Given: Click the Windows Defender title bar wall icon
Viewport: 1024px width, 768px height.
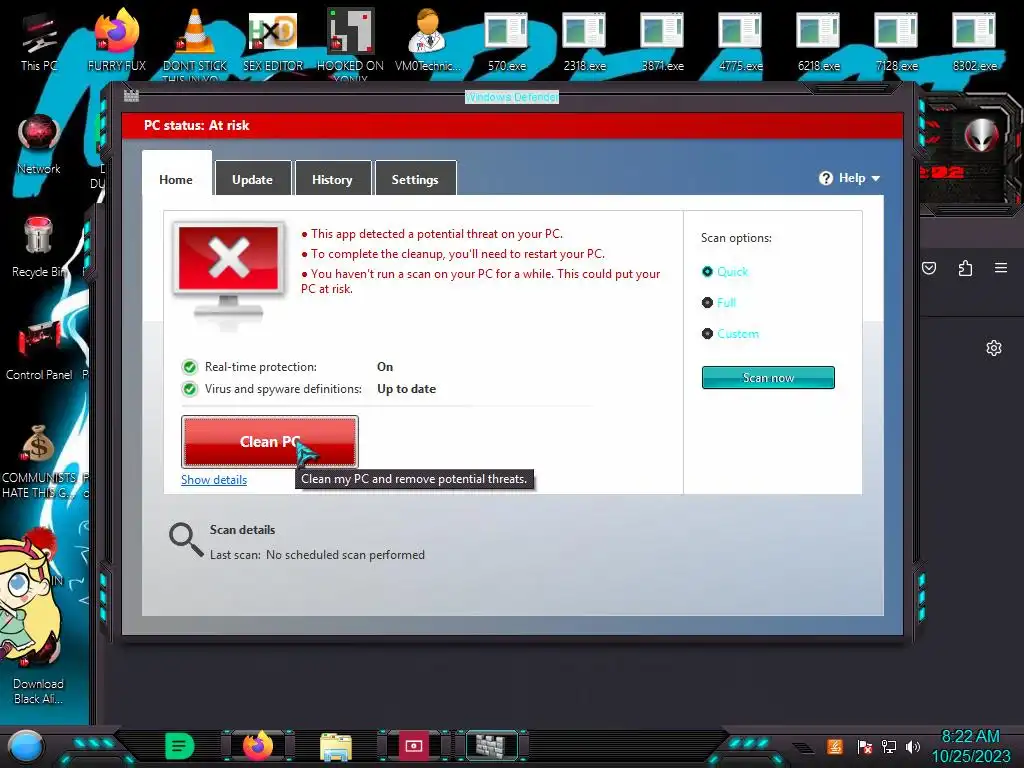Looking at the screenshot, I should (x=131, y=96).
